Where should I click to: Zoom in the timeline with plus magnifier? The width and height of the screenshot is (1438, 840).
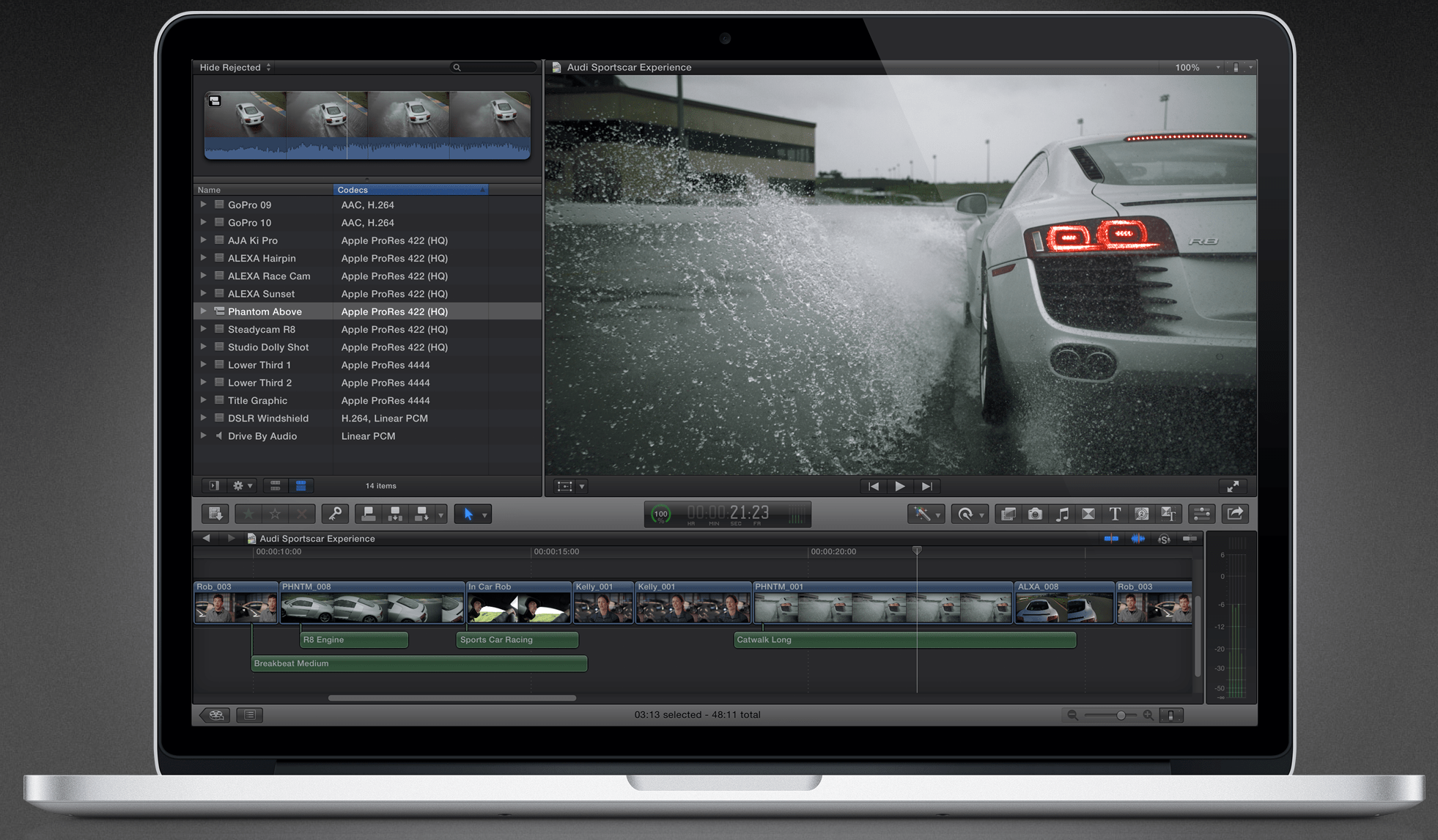(1148, 715)
